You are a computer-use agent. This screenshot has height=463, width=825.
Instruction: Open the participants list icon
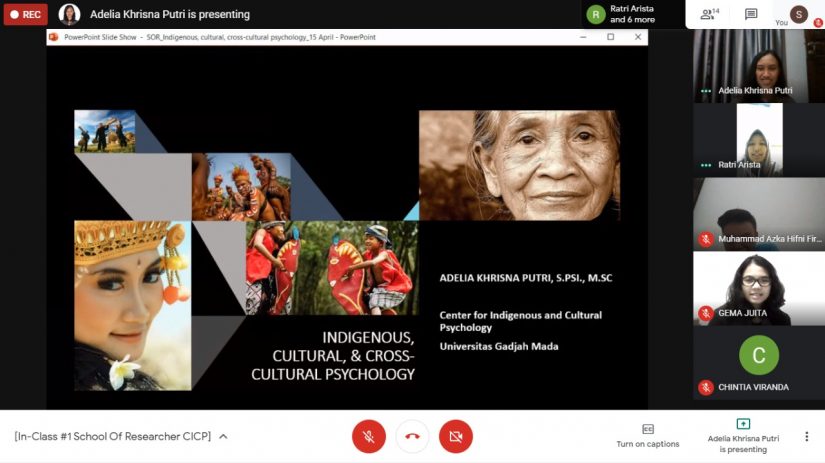coord(709,14)
